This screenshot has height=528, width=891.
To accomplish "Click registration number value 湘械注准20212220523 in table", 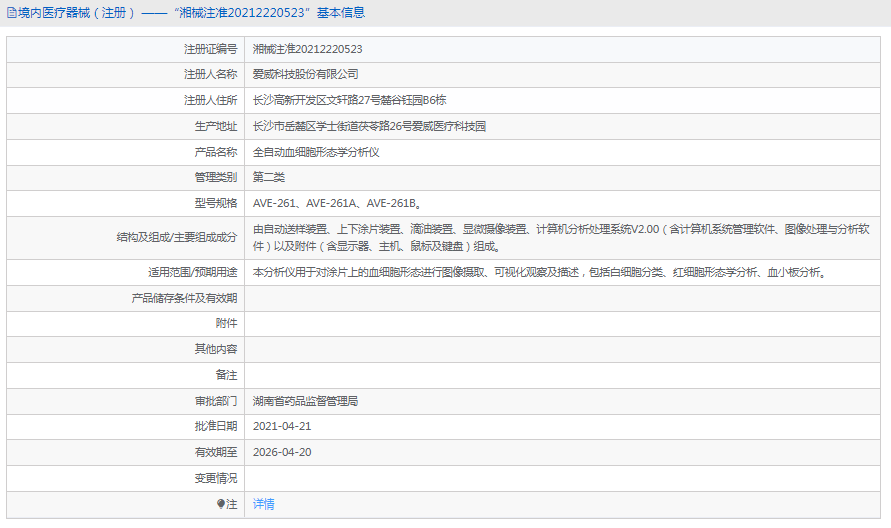I will (307, 49).
